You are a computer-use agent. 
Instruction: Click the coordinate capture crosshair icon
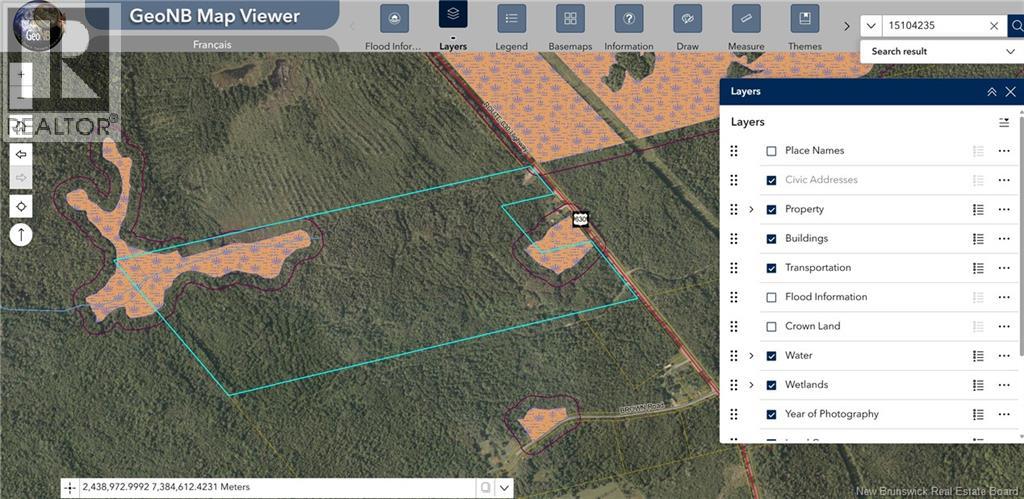(x=70, y=488)
